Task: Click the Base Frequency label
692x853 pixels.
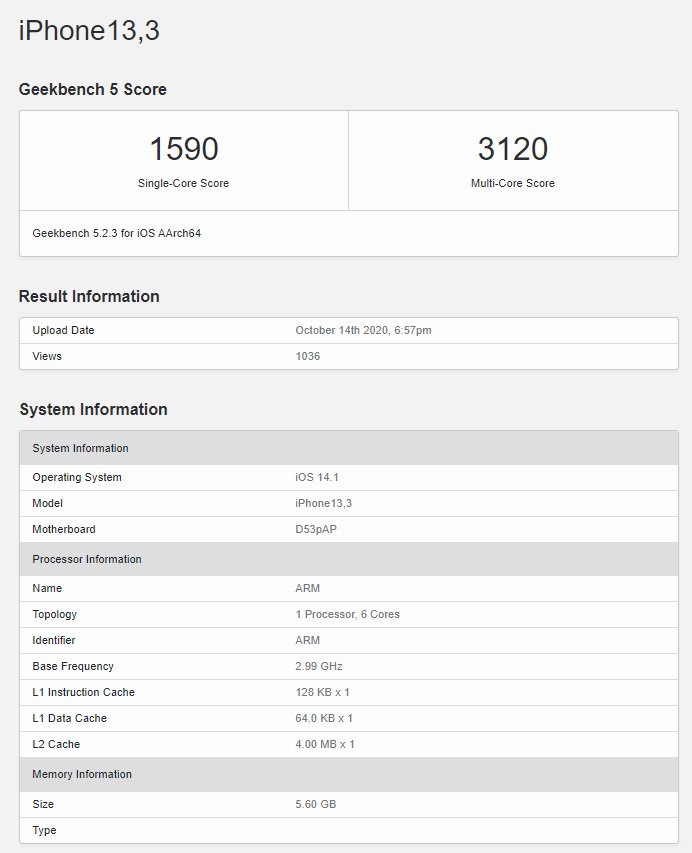Action: tap(73, 666)
